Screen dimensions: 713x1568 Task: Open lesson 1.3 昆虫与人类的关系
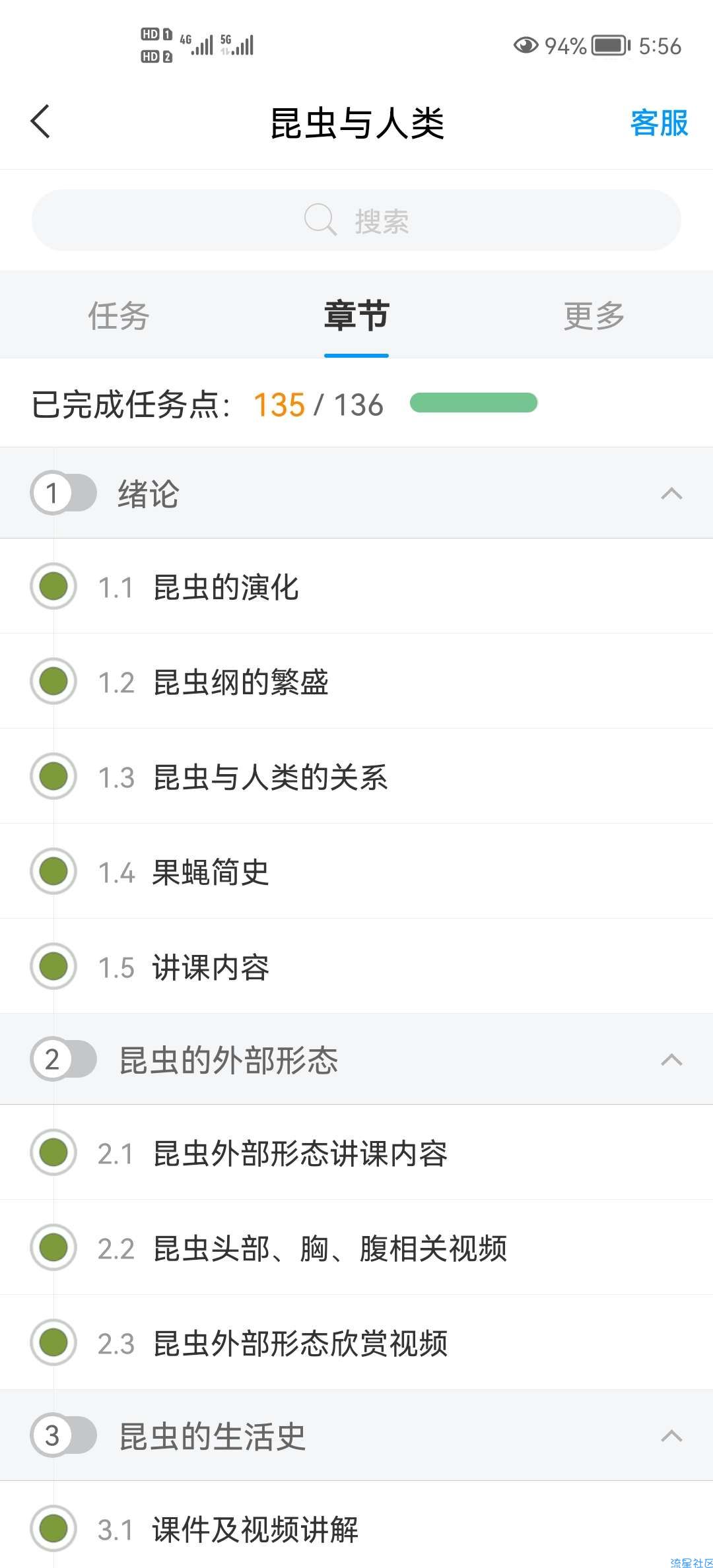(x=356, y=776)
